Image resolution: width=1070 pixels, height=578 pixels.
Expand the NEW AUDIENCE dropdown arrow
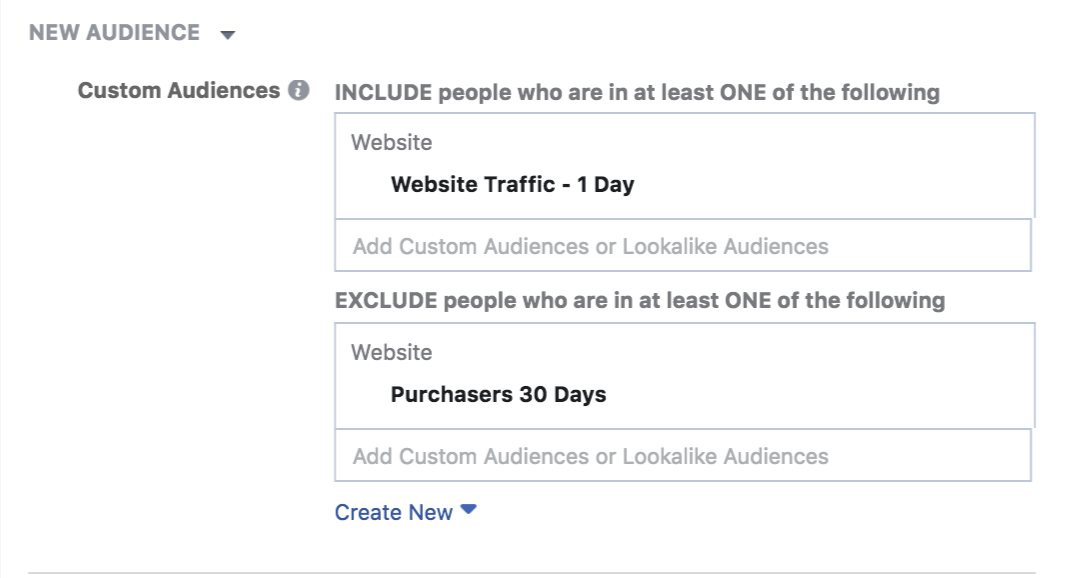228,35
